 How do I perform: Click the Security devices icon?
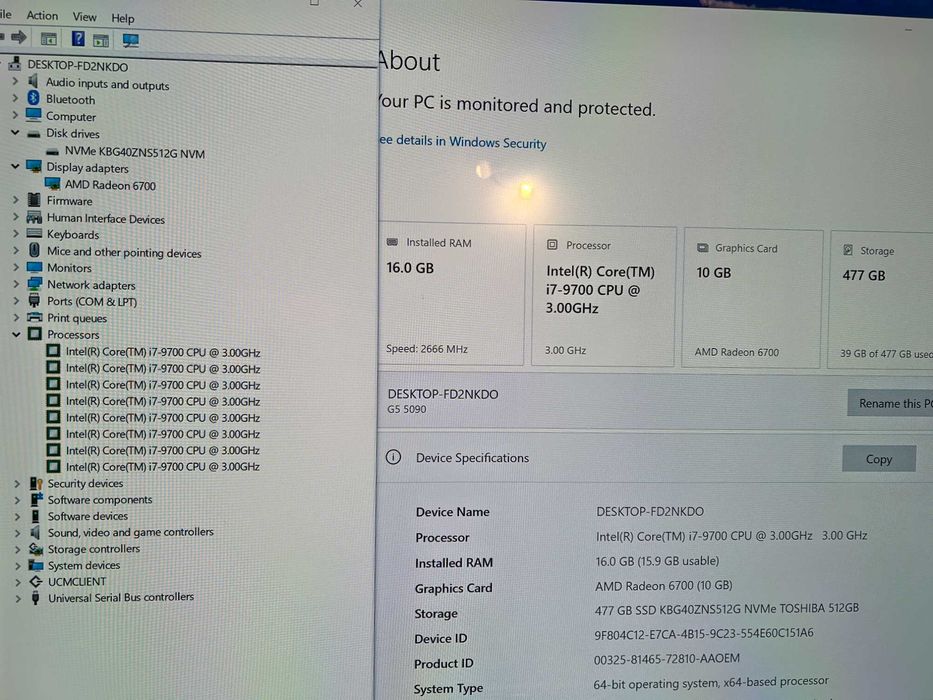[36, 483]
